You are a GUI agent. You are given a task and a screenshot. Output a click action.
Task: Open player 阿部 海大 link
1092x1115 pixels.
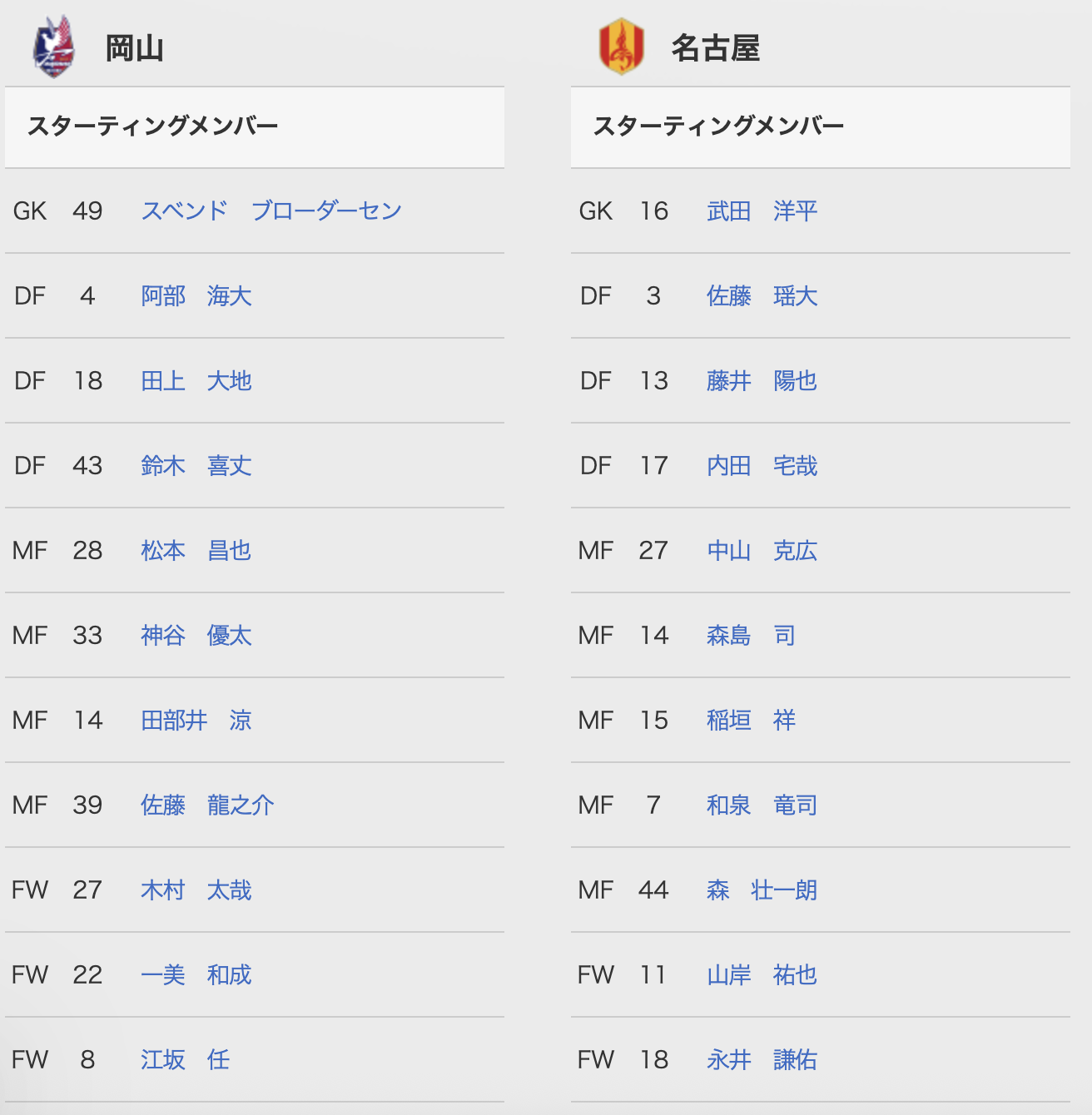pyautogui.click(x=196, y=295)
